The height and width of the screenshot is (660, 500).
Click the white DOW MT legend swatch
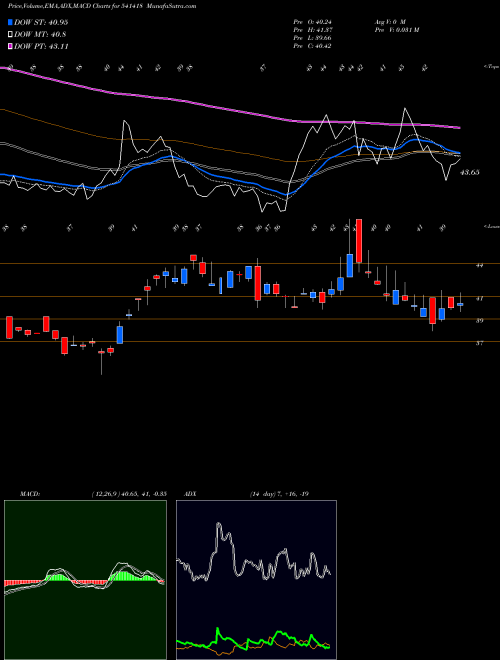pos(11,34)
